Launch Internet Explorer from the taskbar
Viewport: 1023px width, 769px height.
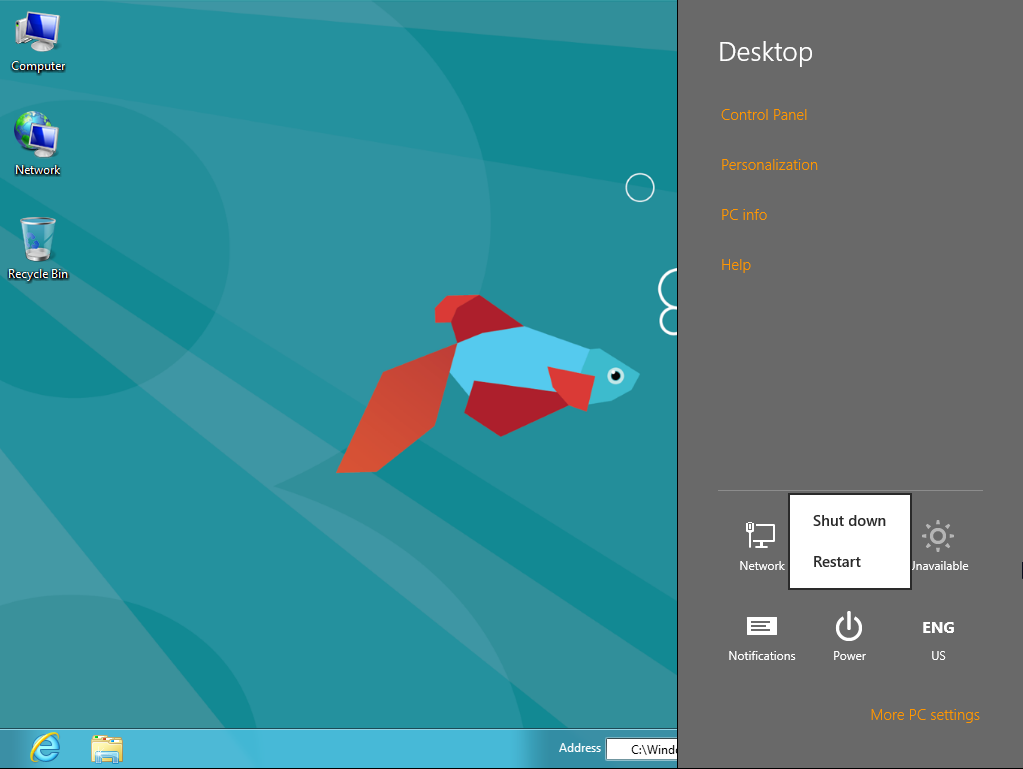tap(45, 748)
